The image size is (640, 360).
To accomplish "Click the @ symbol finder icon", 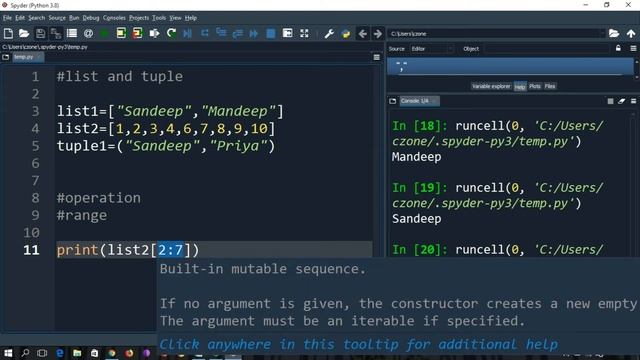I will pyautogui.click(x=88, y=33).
